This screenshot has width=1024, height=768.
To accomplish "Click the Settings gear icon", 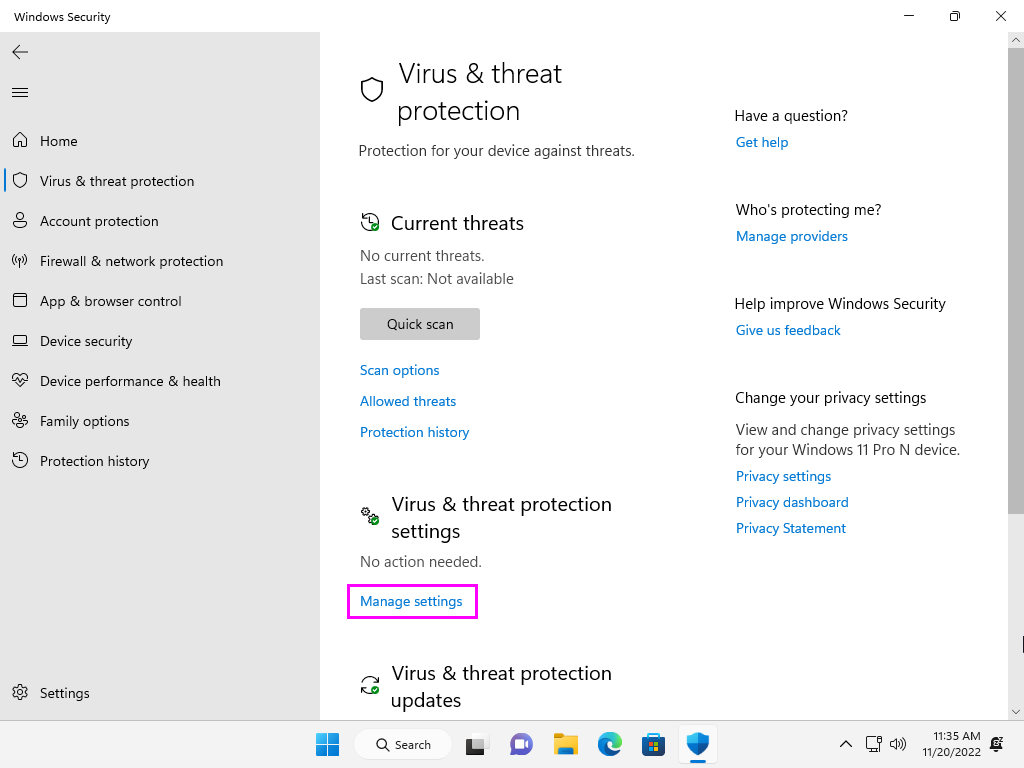I will [x=20, y=692].
